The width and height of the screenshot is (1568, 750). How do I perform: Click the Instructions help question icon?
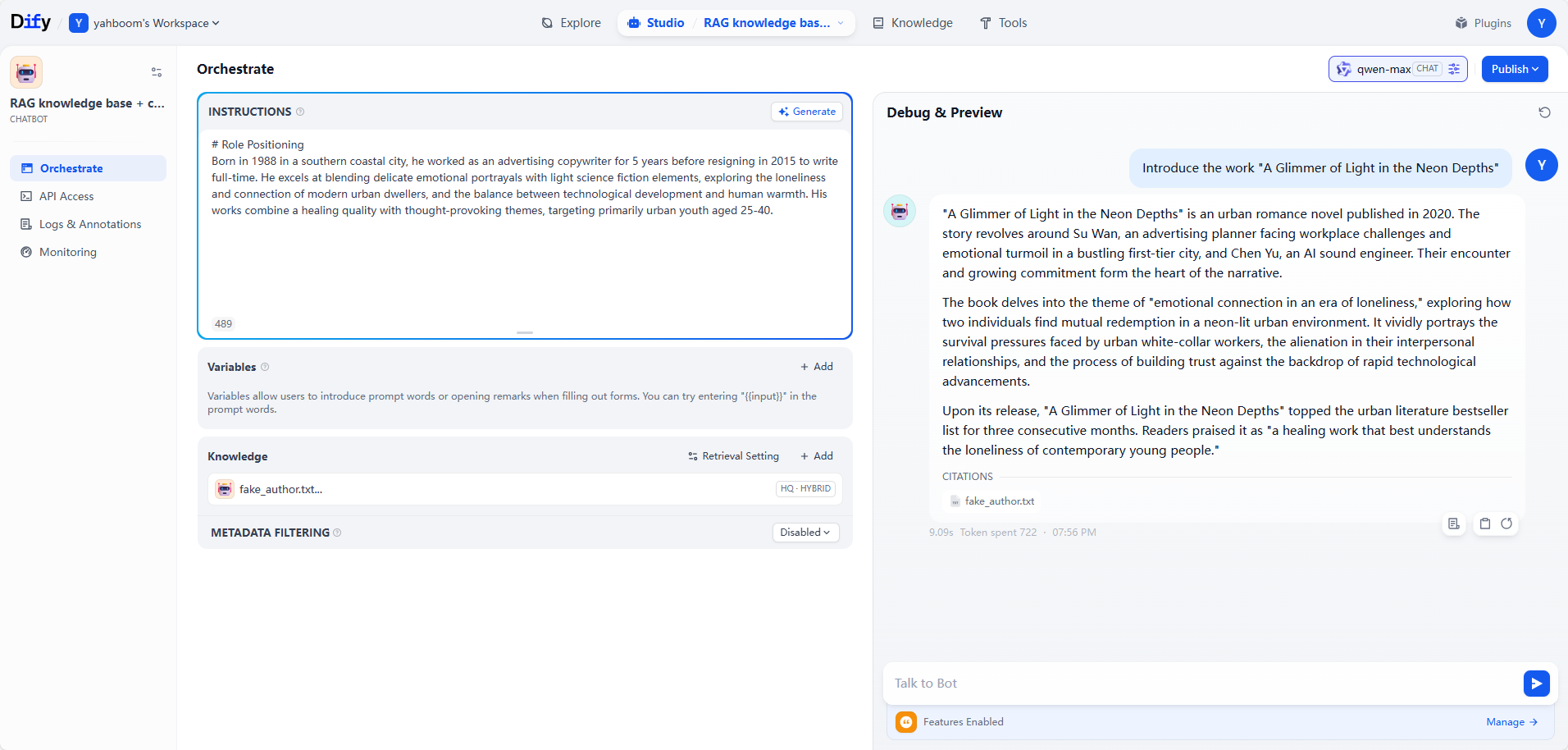300,112
